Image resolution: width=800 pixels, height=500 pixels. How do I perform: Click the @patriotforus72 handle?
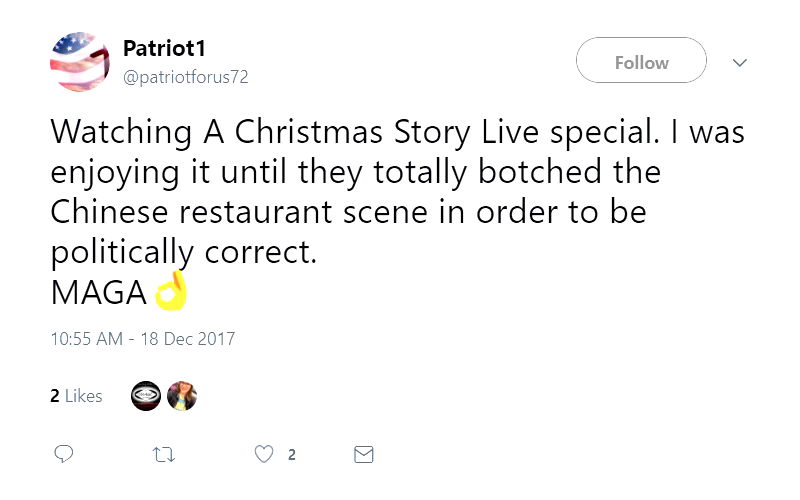pos(185,76)
